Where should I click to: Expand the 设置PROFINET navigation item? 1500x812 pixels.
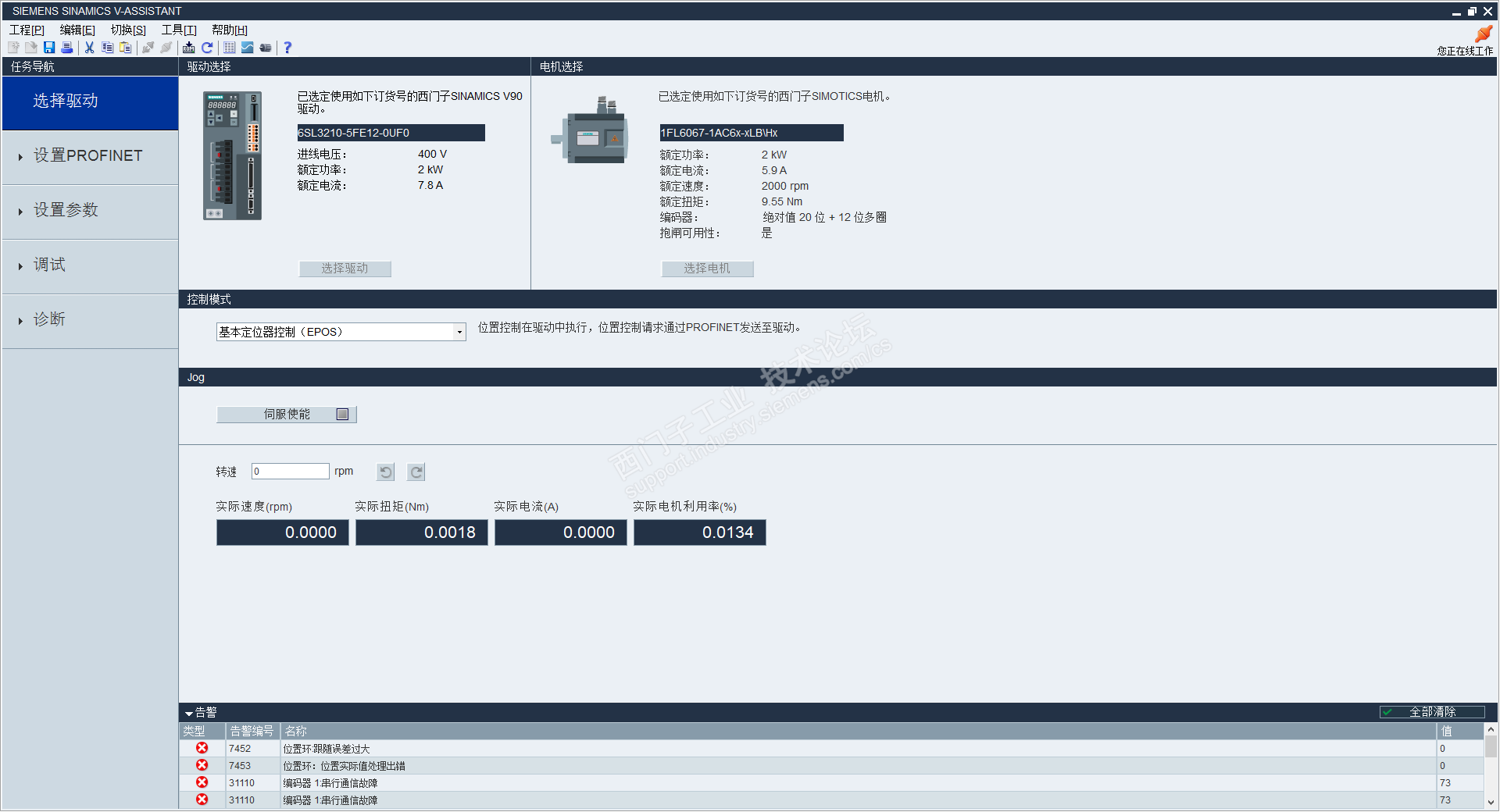coord(91,157)
